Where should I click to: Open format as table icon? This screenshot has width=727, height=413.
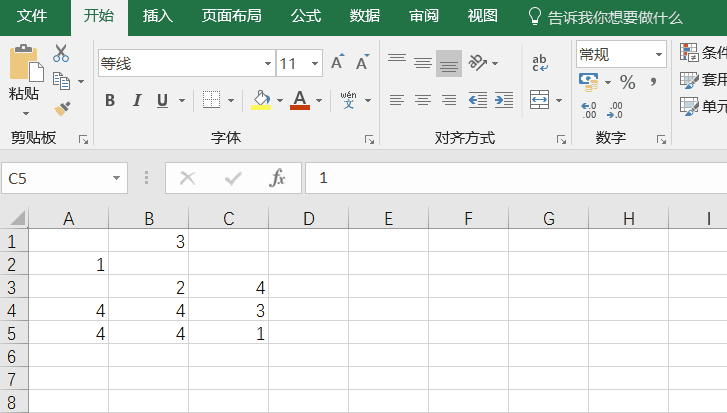coord(689,80)
